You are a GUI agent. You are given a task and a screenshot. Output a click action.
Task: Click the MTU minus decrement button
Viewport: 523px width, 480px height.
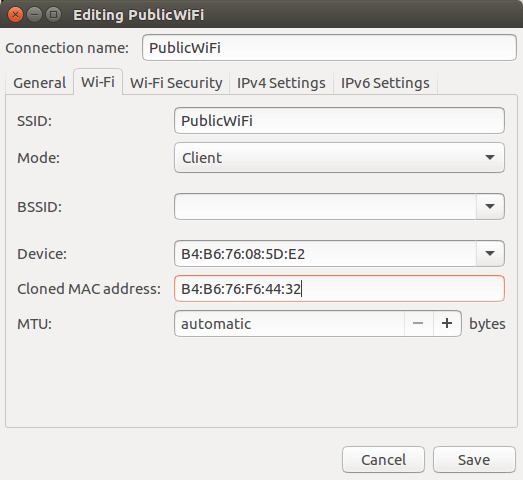418,323
